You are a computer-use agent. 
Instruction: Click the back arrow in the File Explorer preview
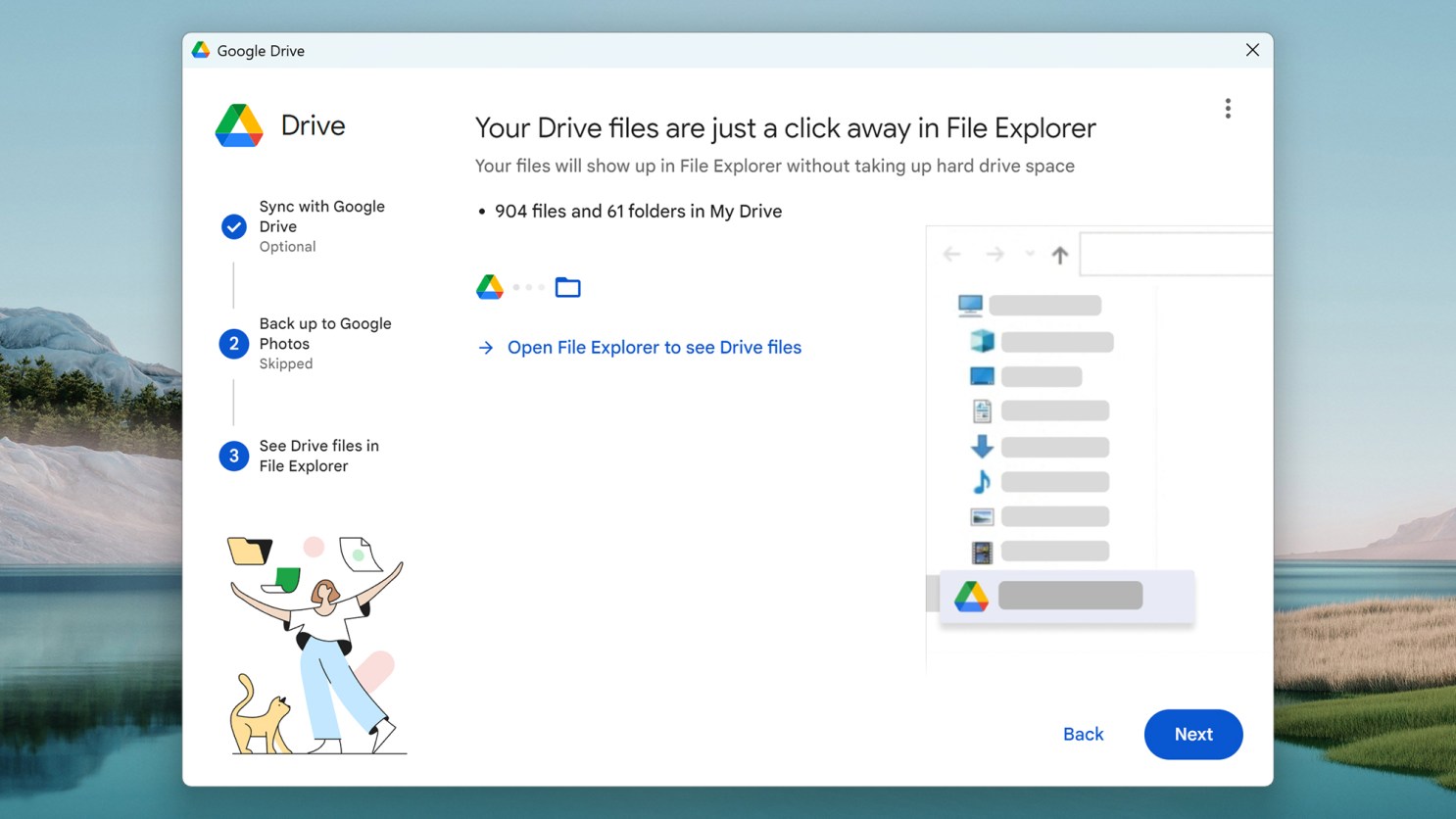[x=950, y=254]
